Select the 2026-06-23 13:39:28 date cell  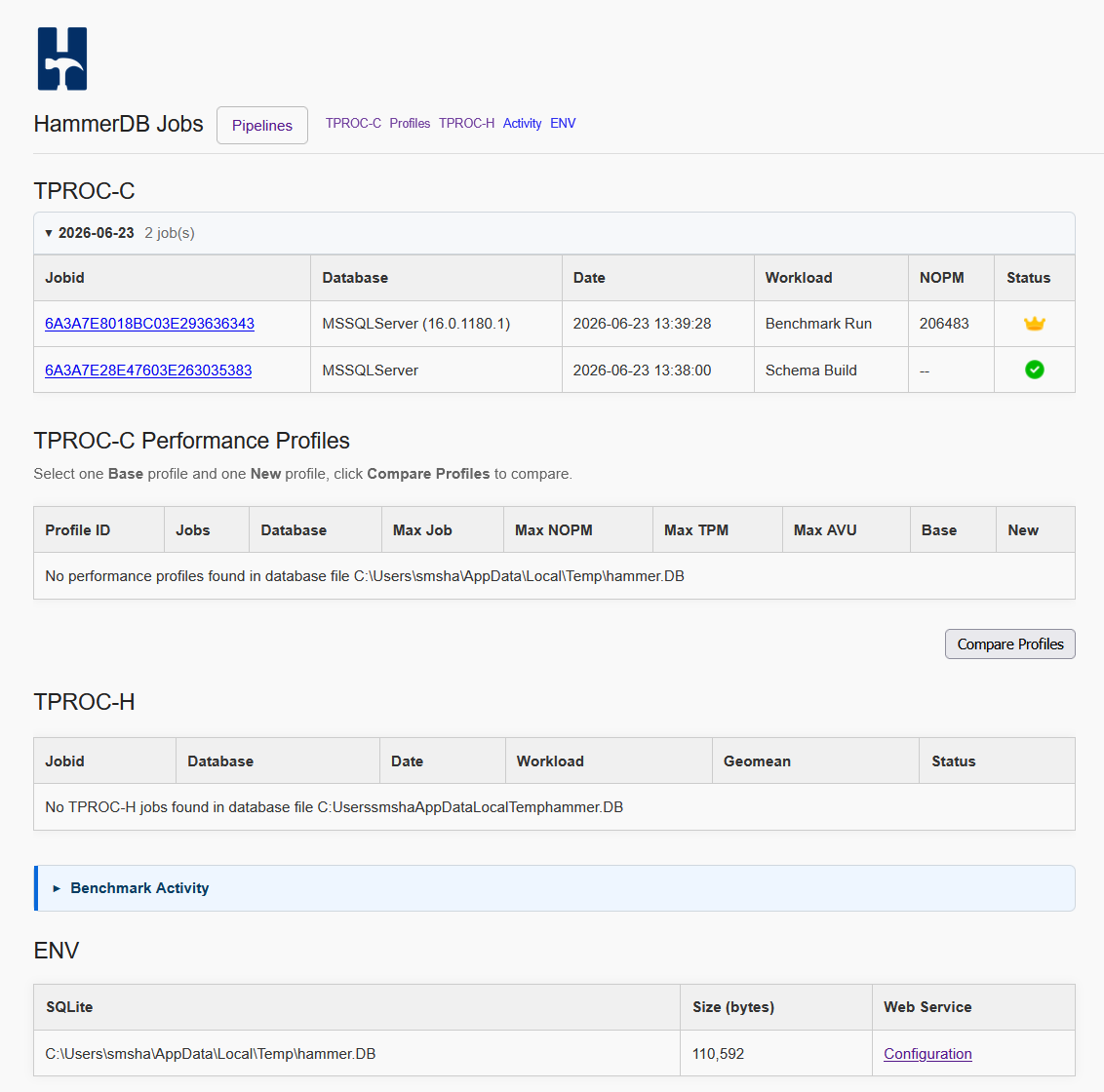point(658,324)
